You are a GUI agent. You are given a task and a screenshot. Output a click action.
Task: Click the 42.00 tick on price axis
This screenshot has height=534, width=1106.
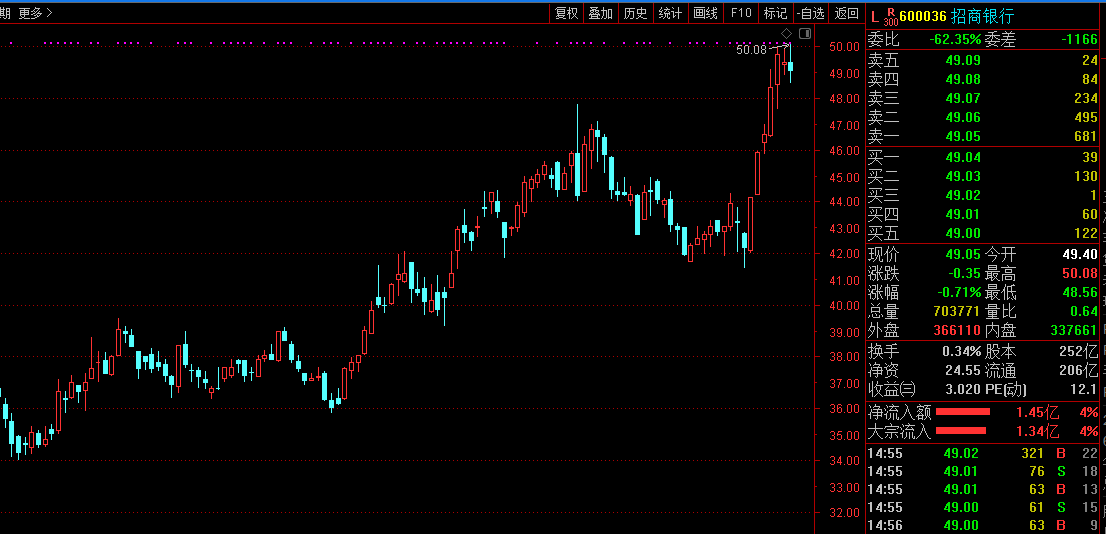(844, 254)
